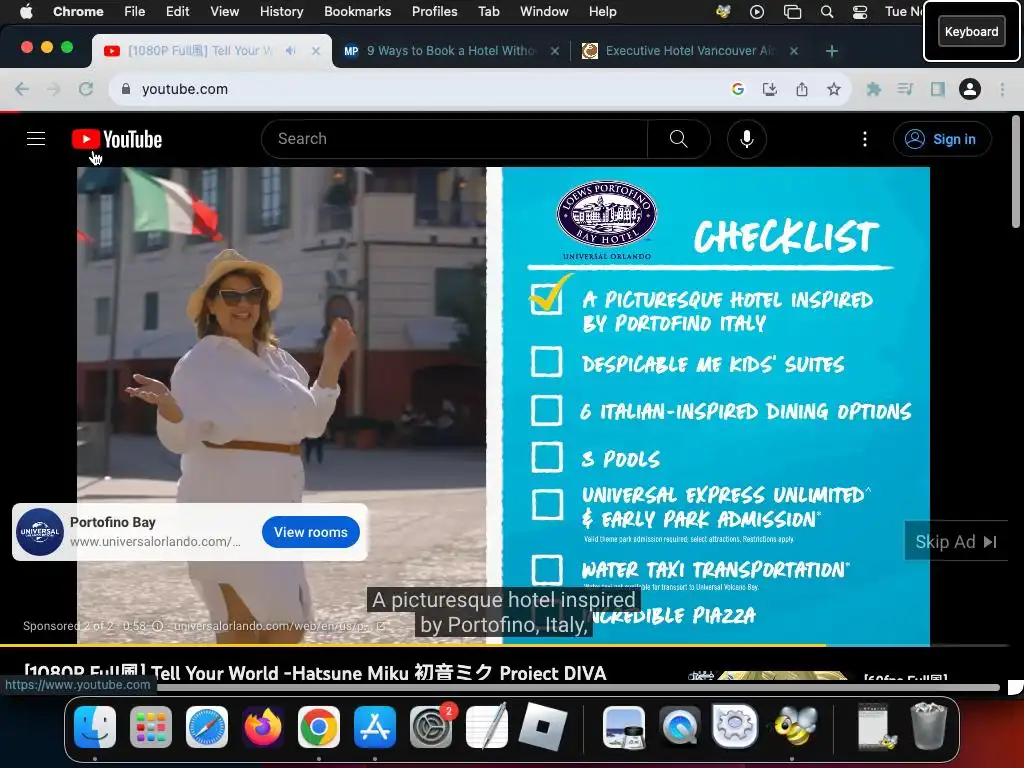Screen dimensions: 1024x768
Task: Close the '9 Ways to Book a Hotel' tab
Action: tap(554, 50)
